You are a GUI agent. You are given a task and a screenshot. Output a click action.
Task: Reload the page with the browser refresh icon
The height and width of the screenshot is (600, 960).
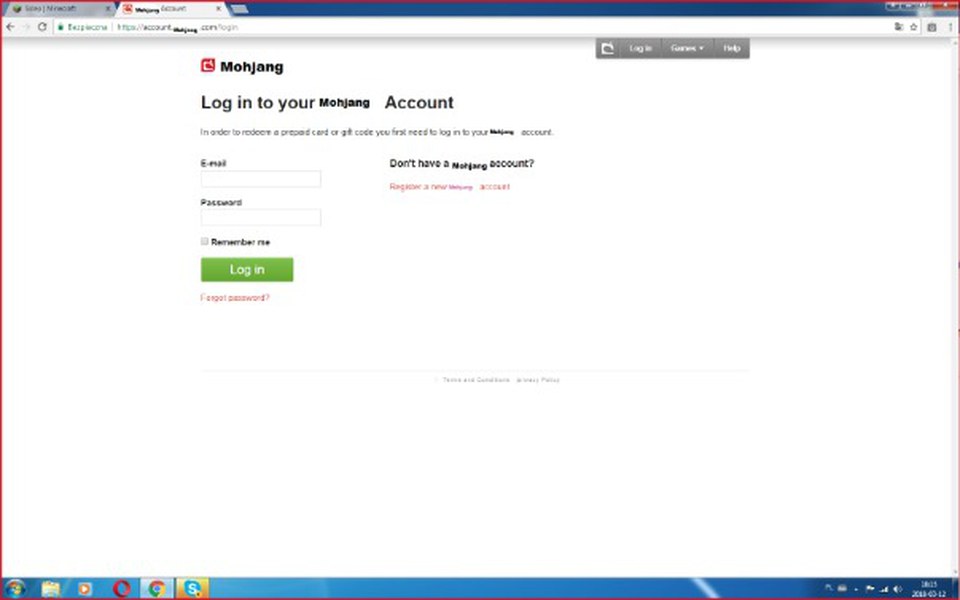pos(42,27)
